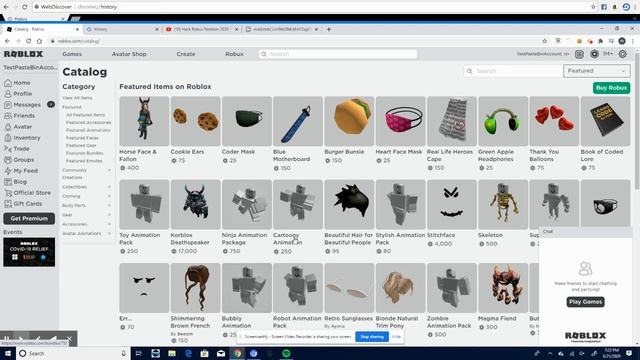
Task: Click the catalog search field
Action: [513, 71]
